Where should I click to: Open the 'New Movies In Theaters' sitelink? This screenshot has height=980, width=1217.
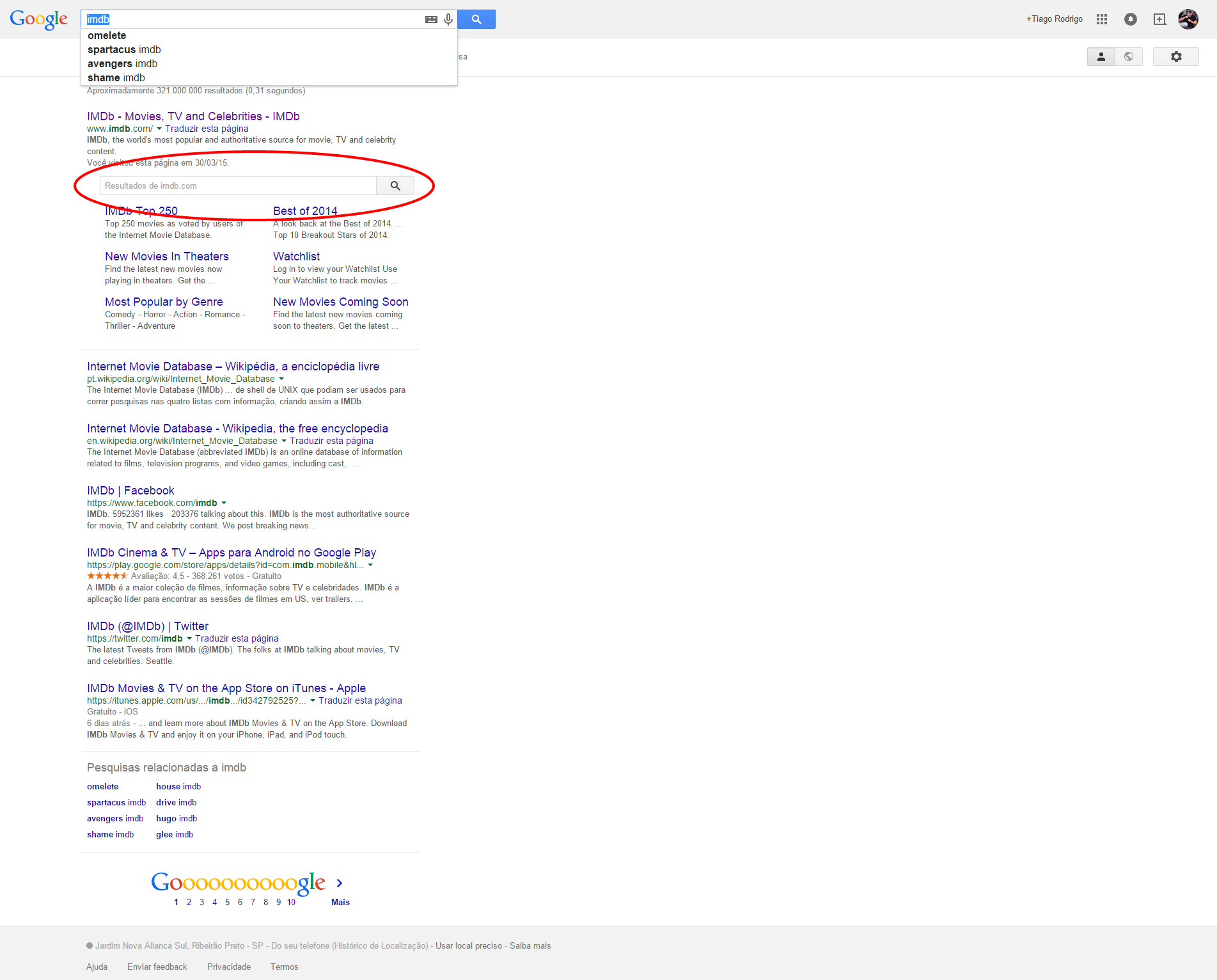point(167,257)
